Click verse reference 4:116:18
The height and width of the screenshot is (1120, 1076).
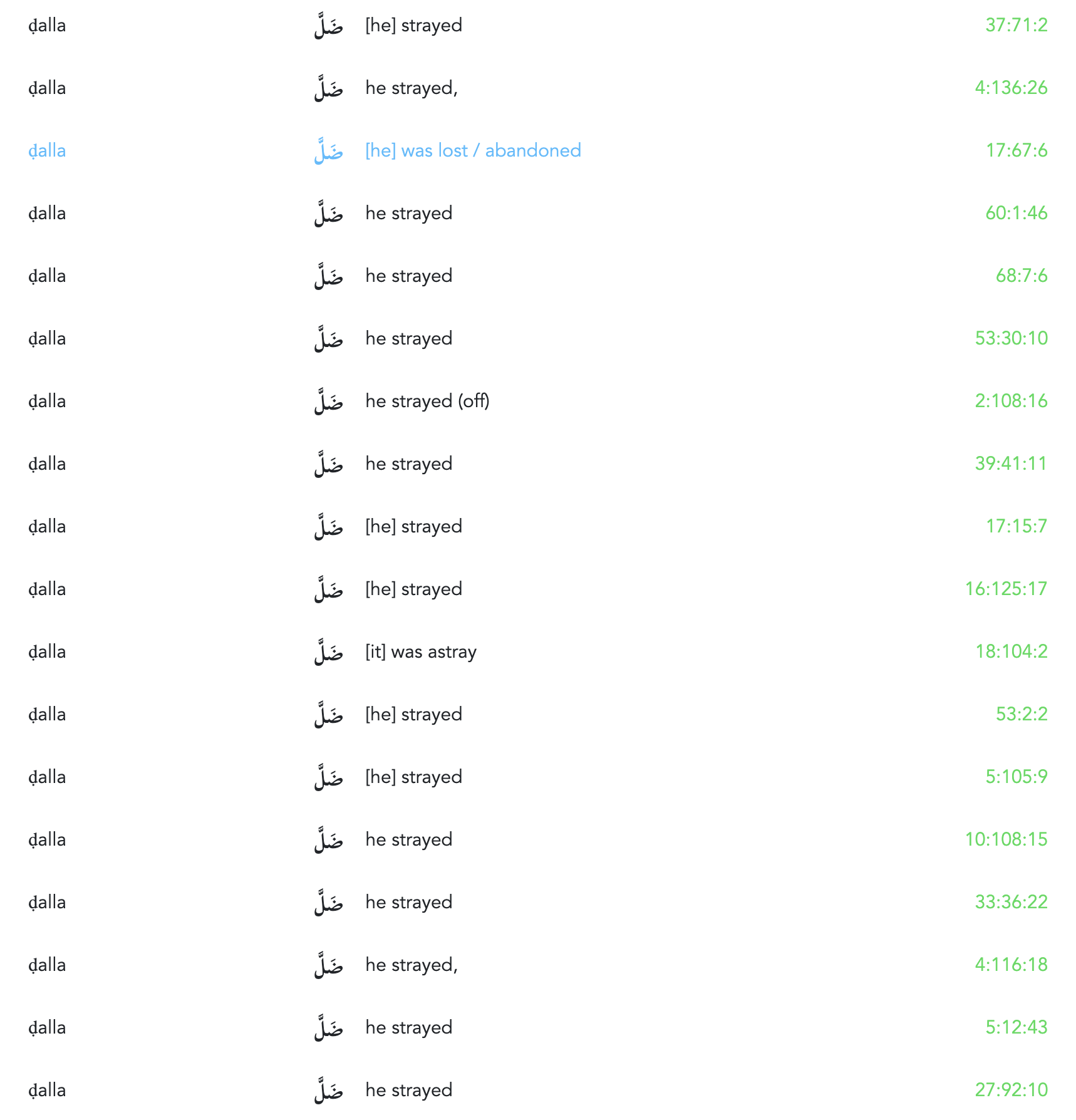point(1011,965)
